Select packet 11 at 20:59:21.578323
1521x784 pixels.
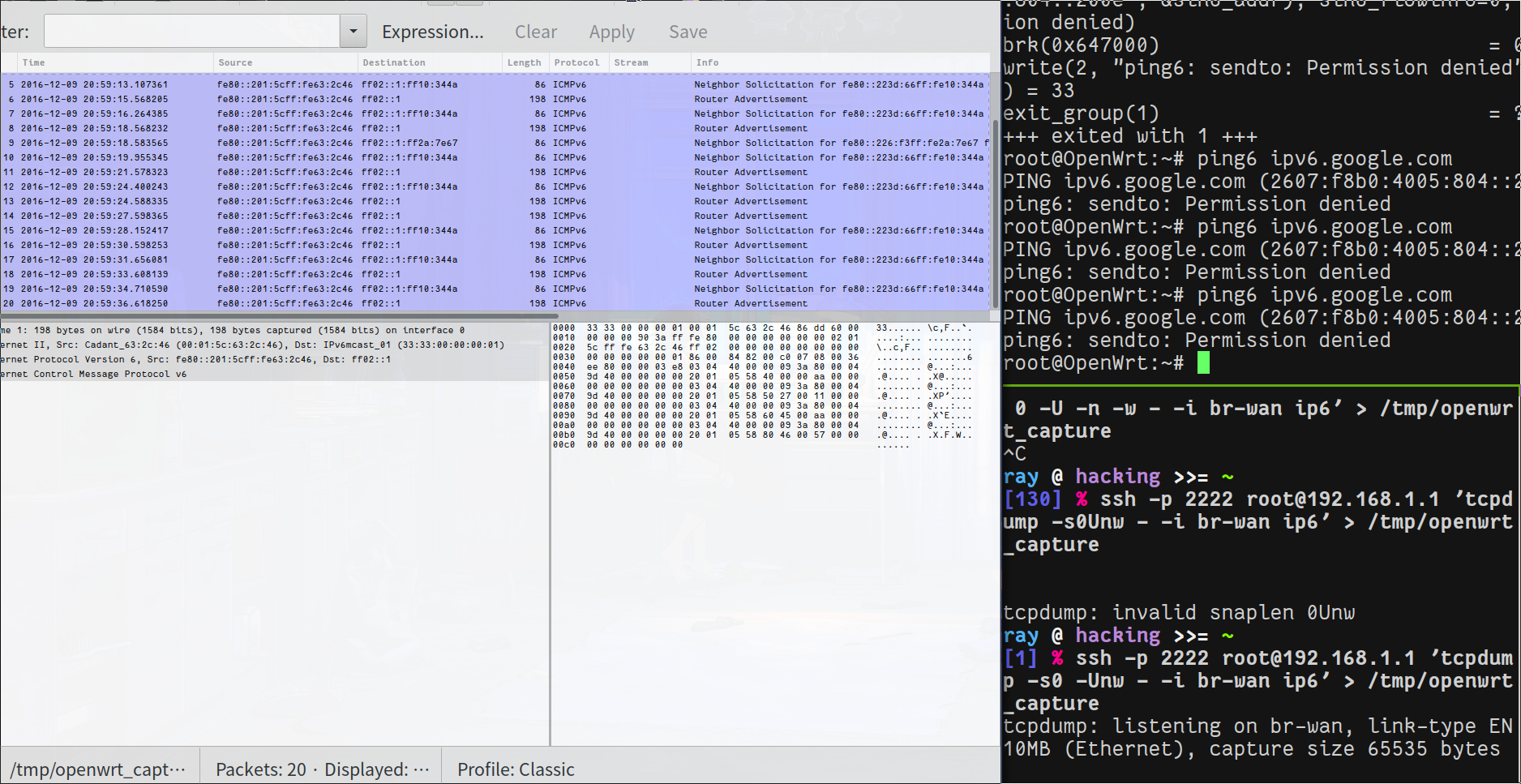(495, 172)
